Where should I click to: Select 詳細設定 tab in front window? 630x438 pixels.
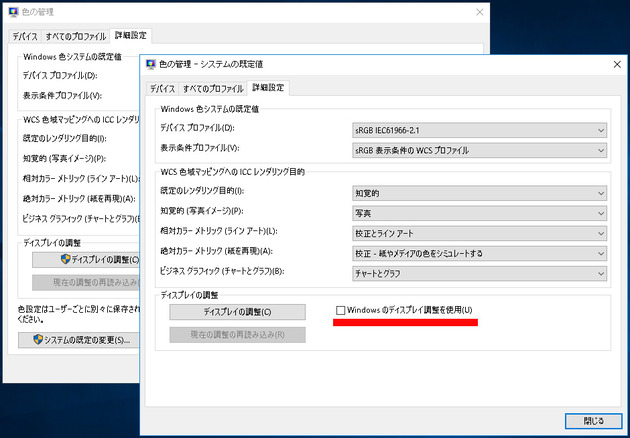268,88
